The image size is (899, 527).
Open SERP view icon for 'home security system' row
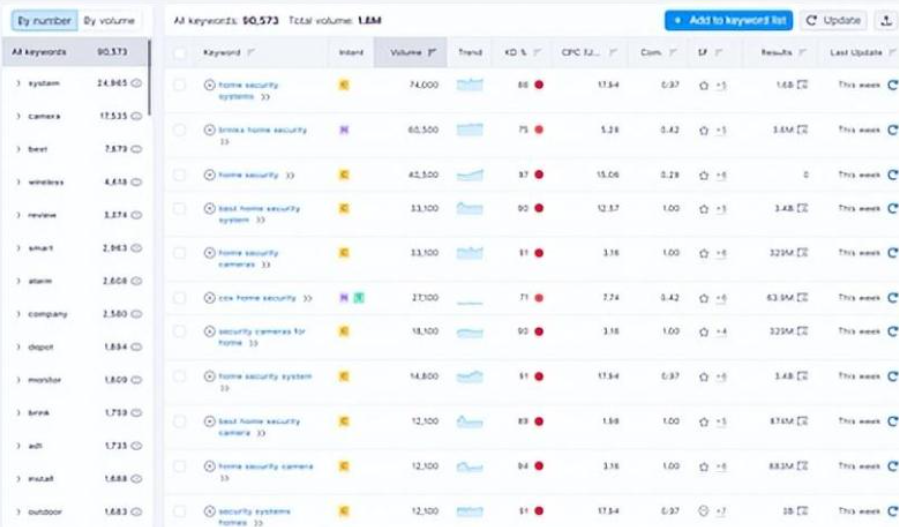[x=802, y=376]
